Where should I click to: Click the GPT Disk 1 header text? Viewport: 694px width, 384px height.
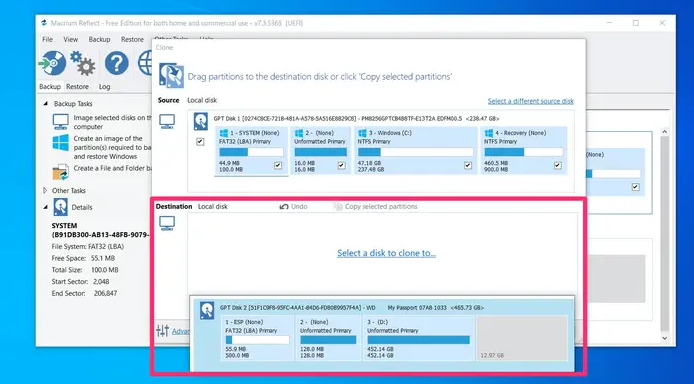(356, 119)
